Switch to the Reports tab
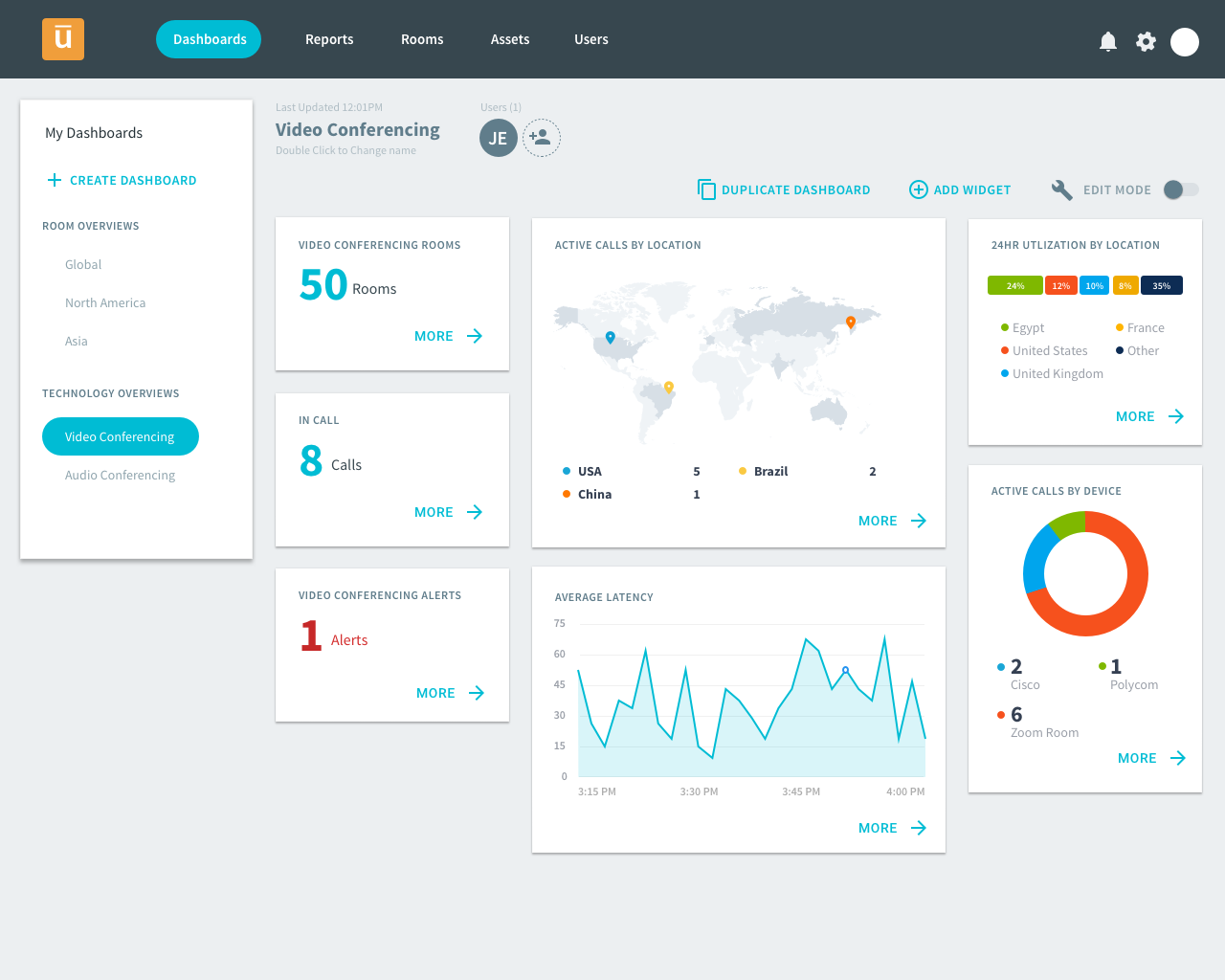This screenshot has width=1225, height=980. coord(329,39)
